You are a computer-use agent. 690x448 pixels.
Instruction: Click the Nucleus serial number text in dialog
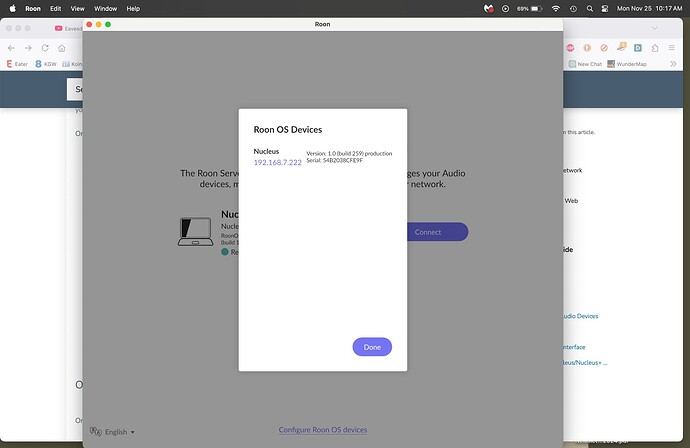[334, 160]
